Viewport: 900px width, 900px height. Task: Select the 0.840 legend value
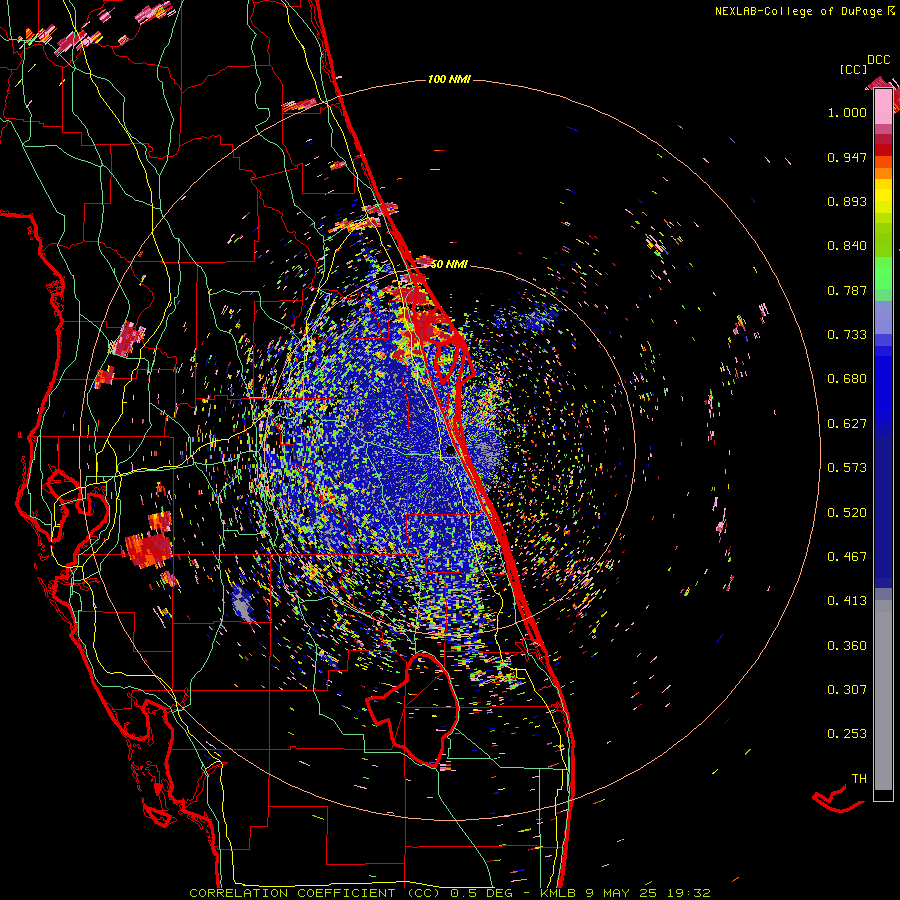[x=847, y=246]
